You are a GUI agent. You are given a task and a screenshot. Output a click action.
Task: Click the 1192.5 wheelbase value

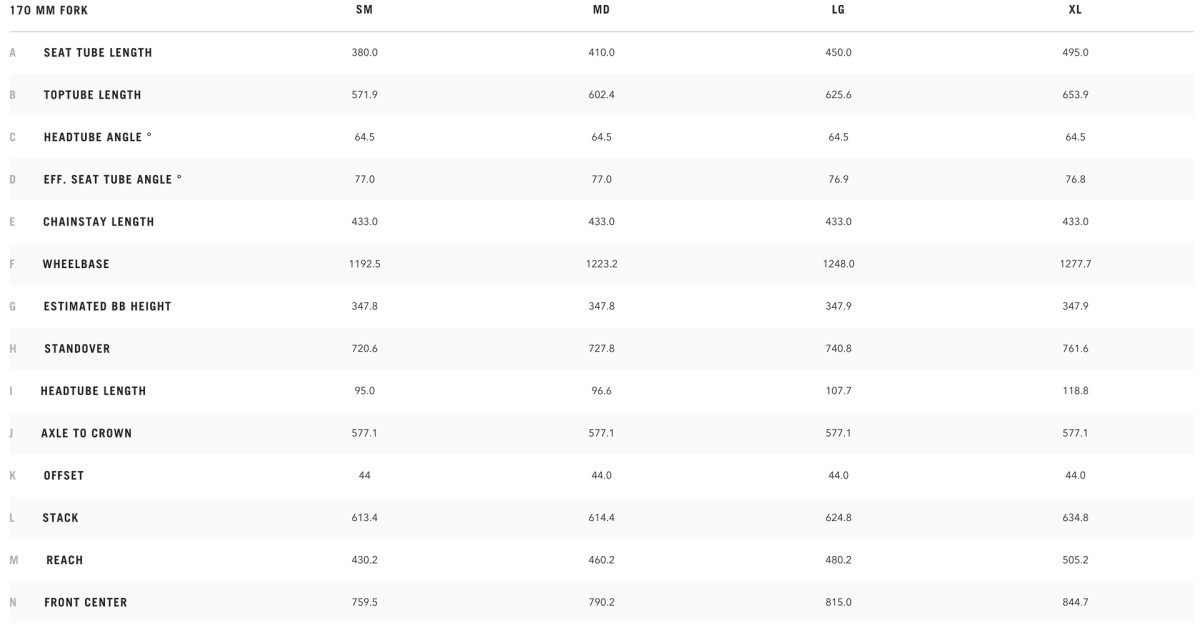tap(364, 264)
